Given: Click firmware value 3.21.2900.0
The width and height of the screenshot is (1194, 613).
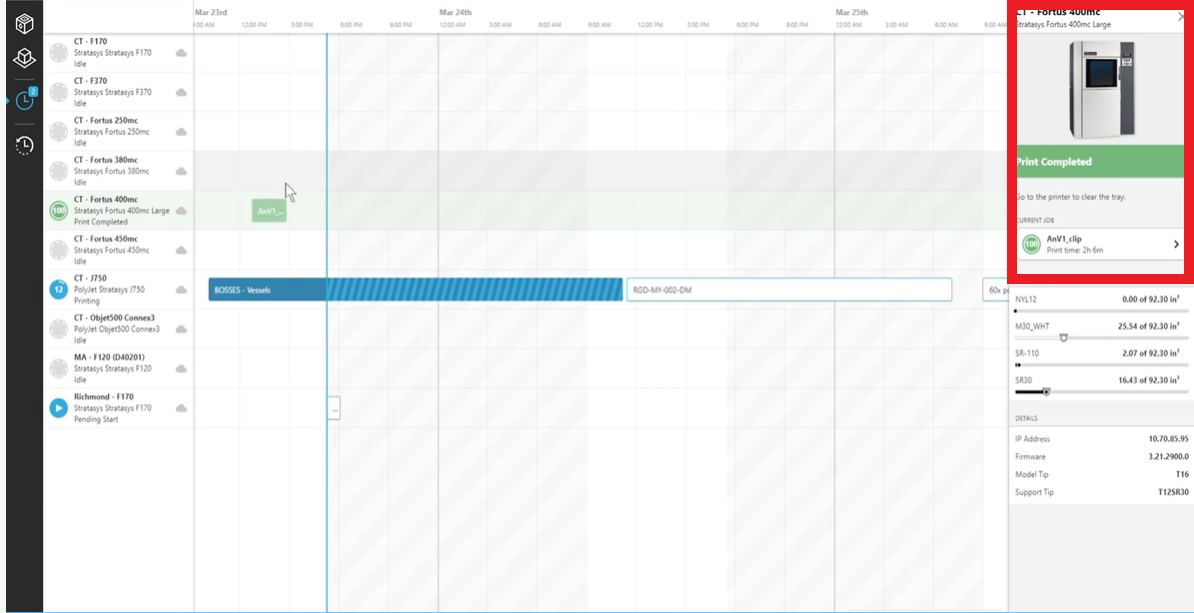Looking at the screenshot, I should click(x=1168, y=457).
